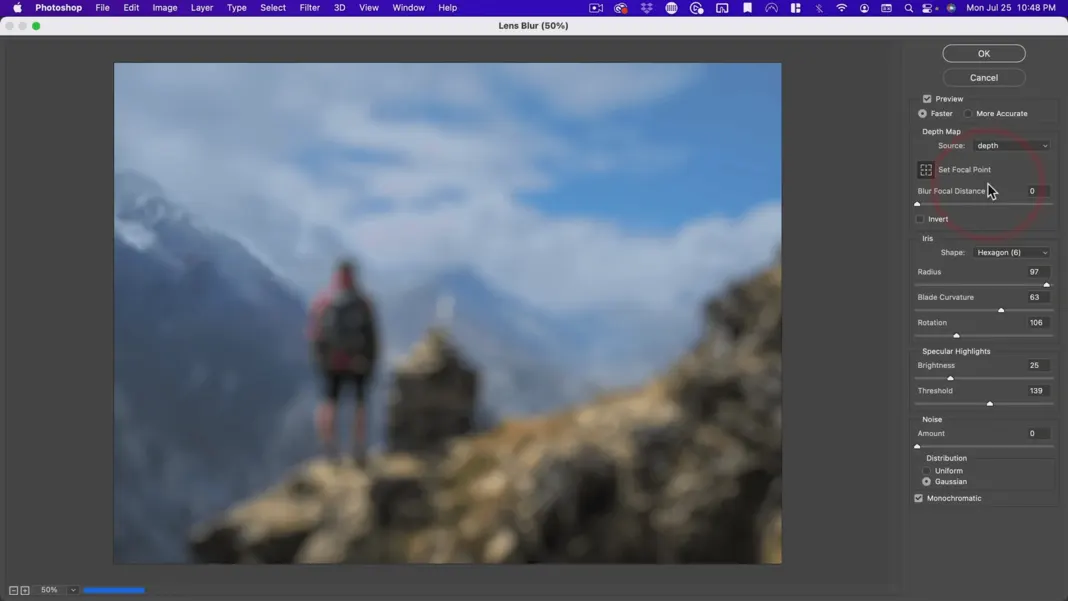Screen dimensions: 1068x601
Task: Click the Siri icon
Action: 951,7
